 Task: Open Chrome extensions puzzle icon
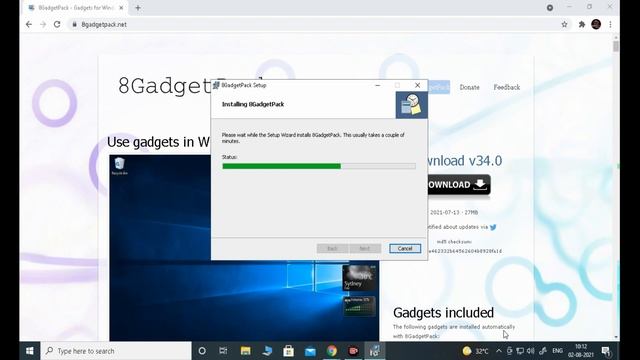coord(582,24)
